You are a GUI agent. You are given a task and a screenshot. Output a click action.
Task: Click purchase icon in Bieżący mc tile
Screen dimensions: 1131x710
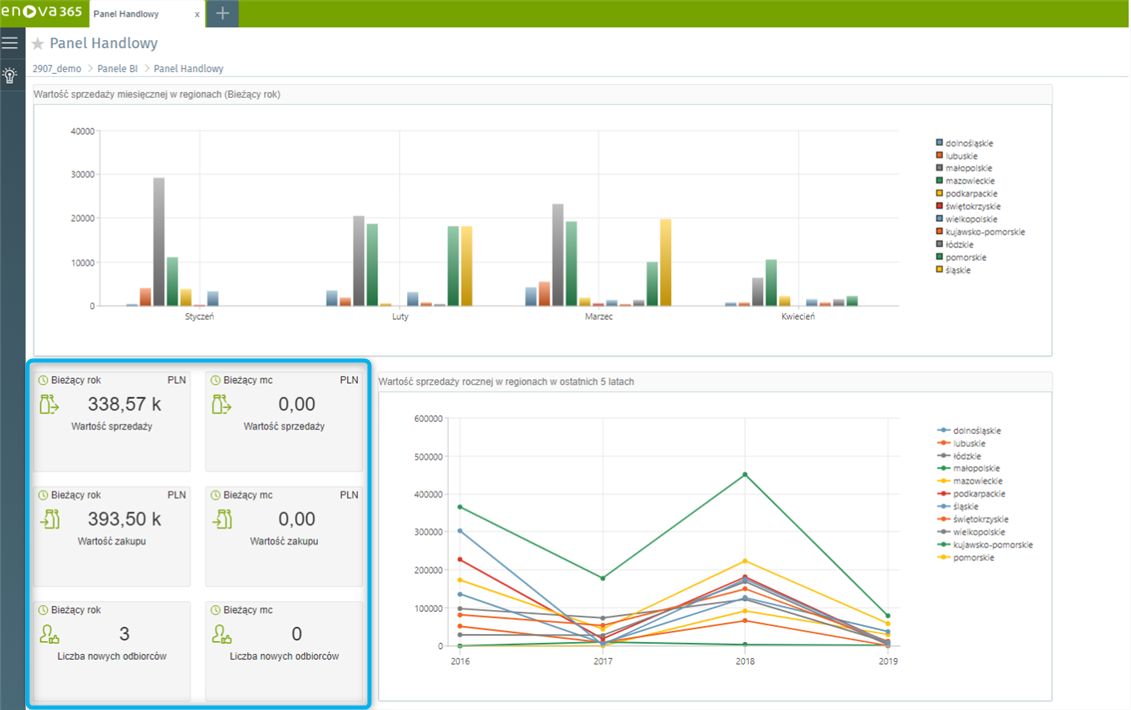[x=222, y=519]
